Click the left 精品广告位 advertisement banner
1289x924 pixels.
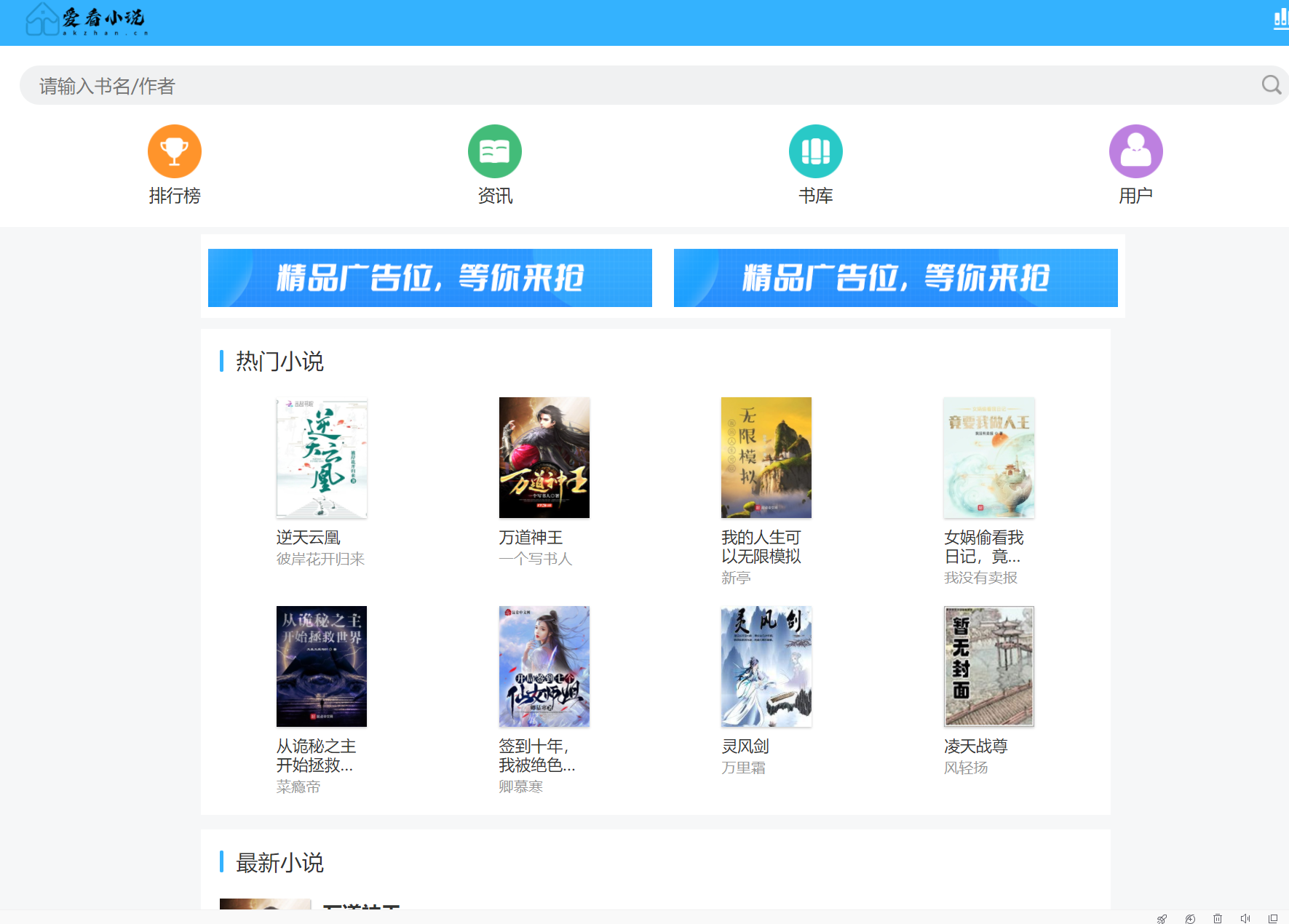[x=429, y=278]
